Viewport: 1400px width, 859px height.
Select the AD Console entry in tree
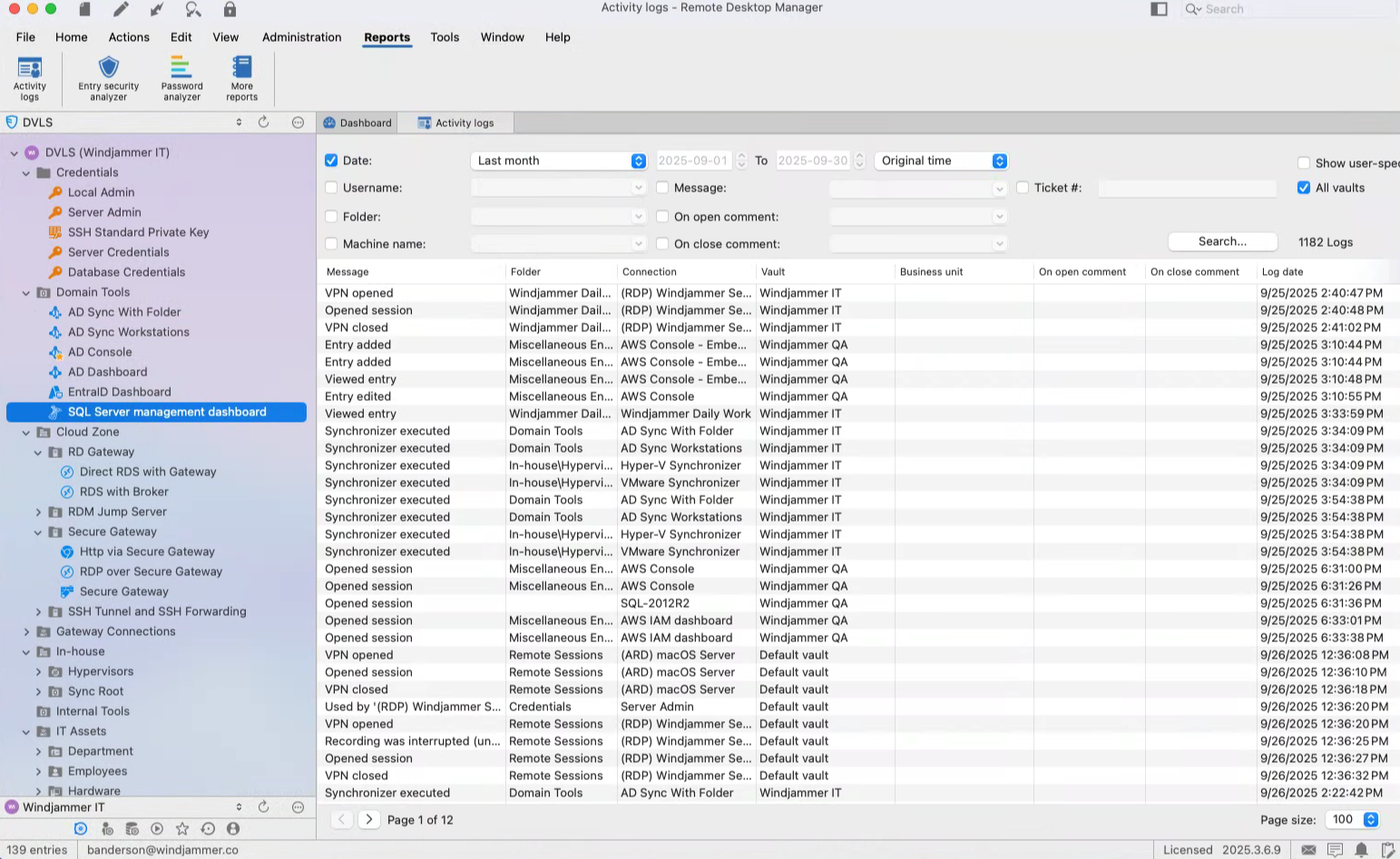[x=100, y=352]
